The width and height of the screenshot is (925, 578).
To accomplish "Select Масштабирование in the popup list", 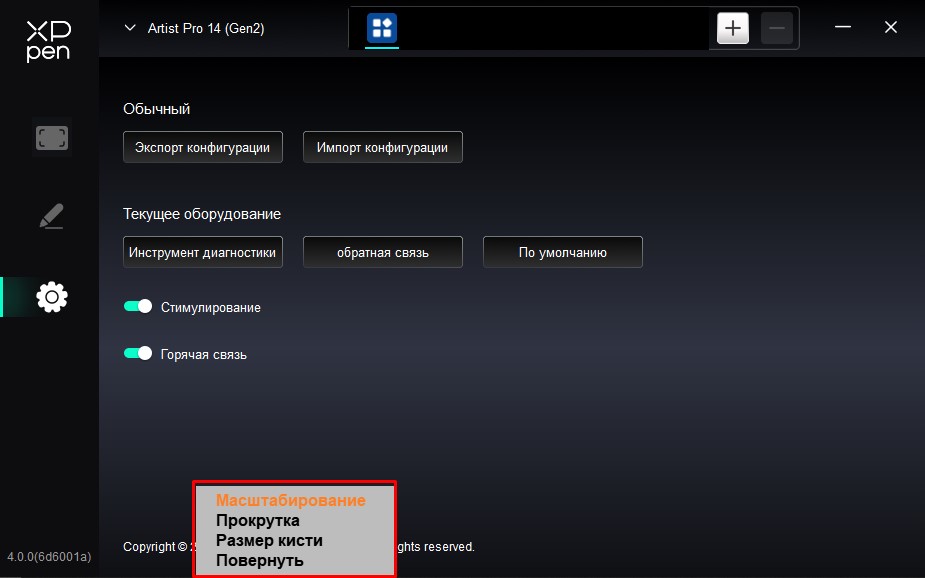I will click(x=291, y=500).
